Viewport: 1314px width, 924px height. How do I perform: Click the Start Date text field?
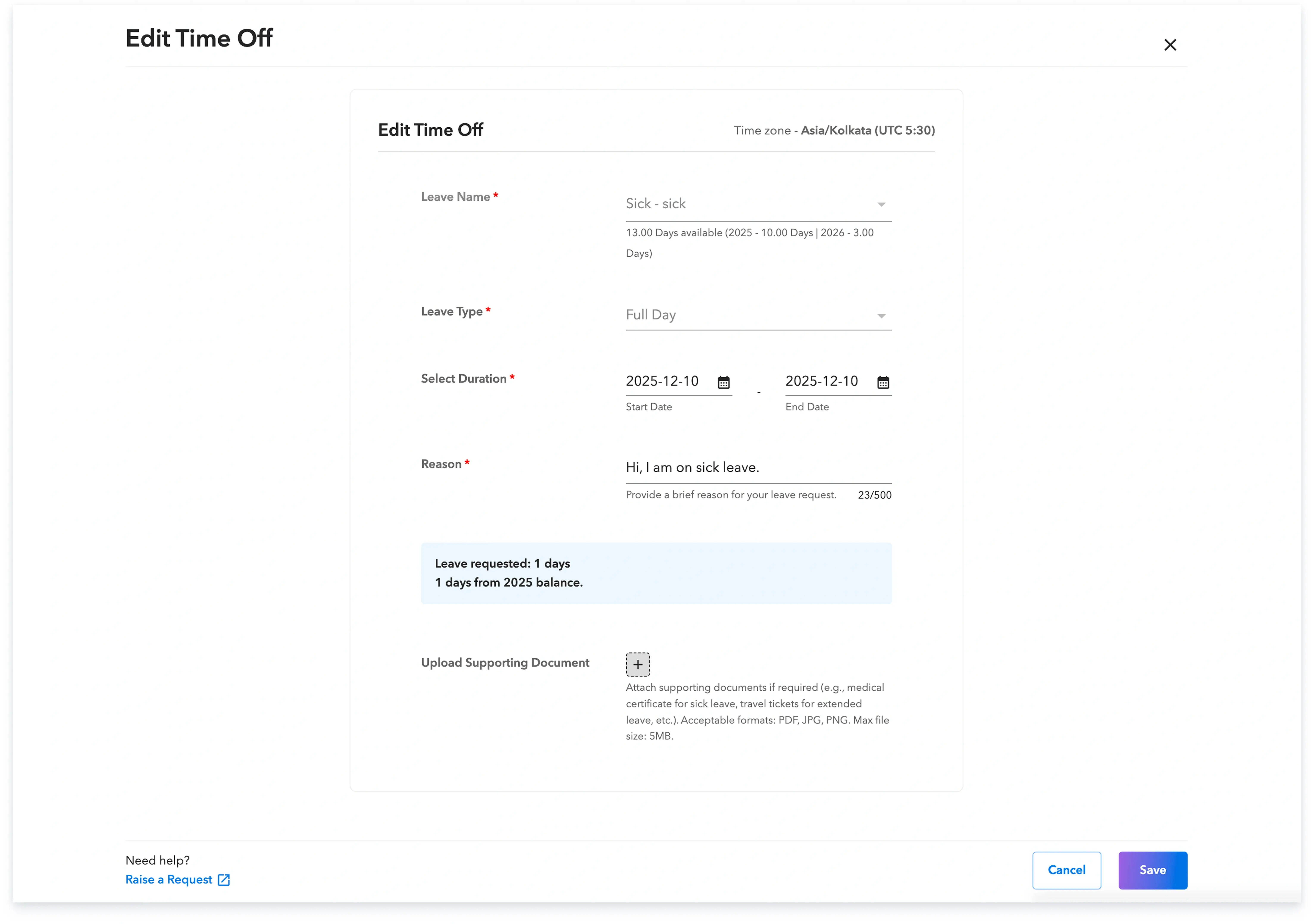662,381
